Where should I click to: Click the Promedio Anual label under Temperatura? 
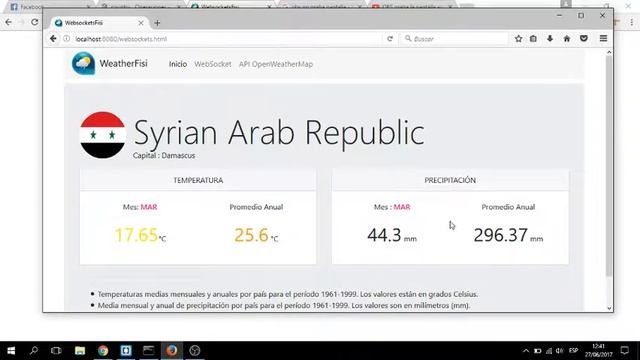[256, 207]
